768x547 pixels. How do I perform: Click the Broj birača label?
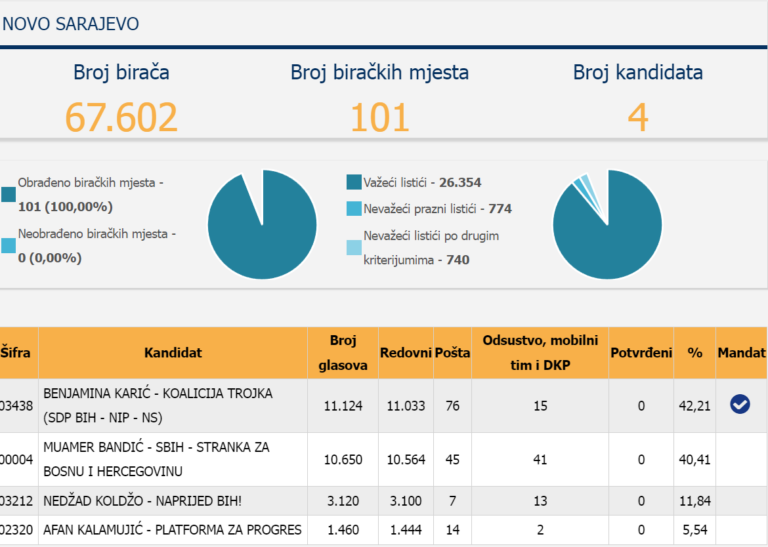(121, 72)
